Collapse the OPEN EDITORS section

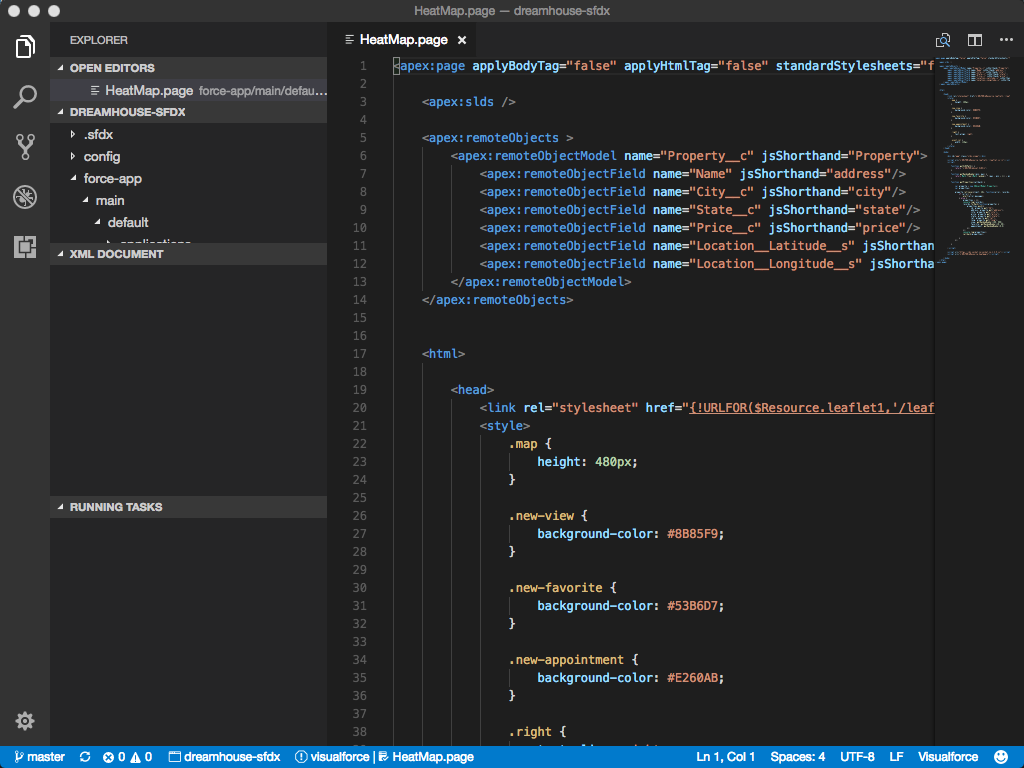[x=112, y=68]
